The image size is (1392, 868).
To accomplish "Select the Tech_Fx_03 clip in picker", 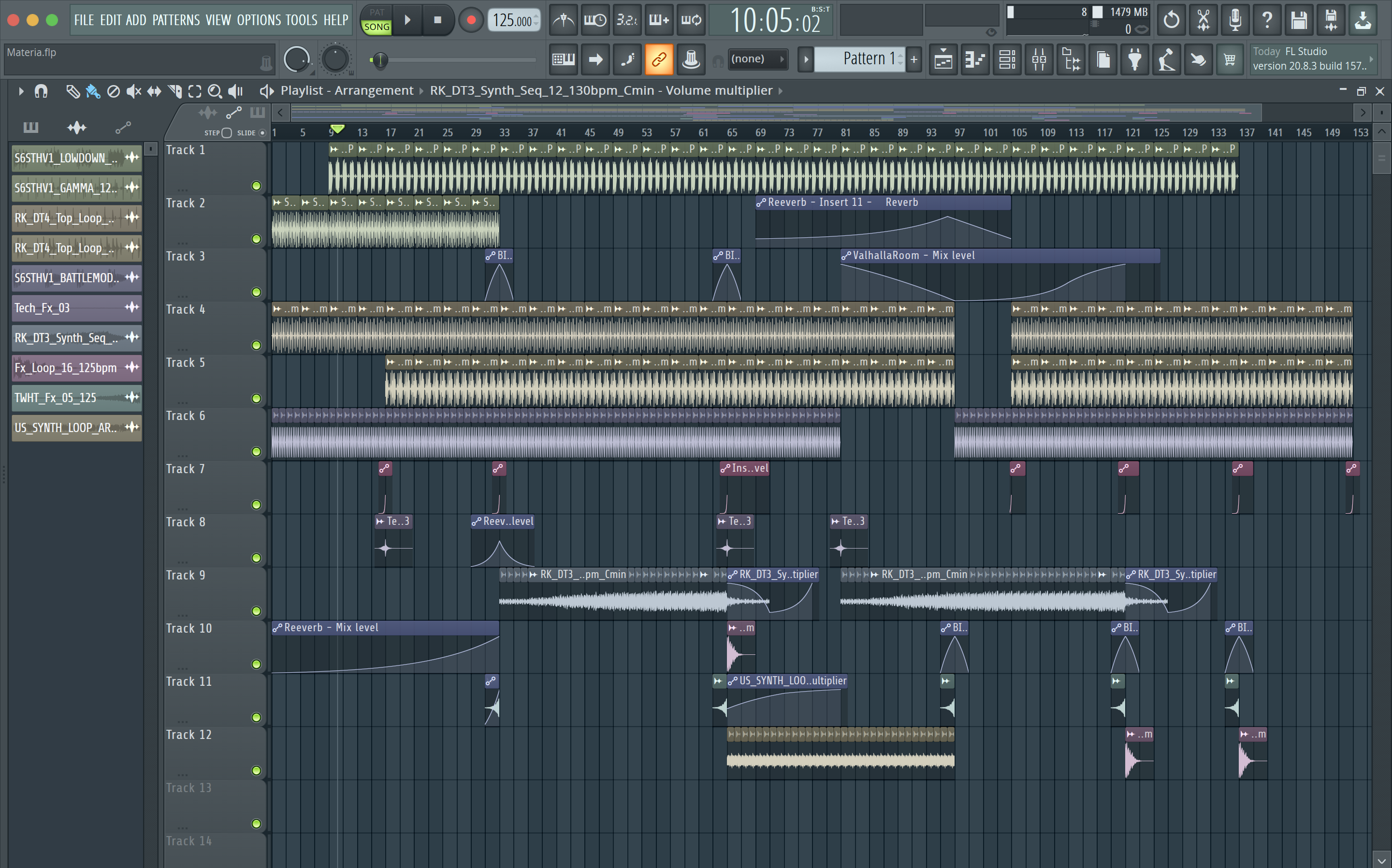I will [x=76, y=308].
